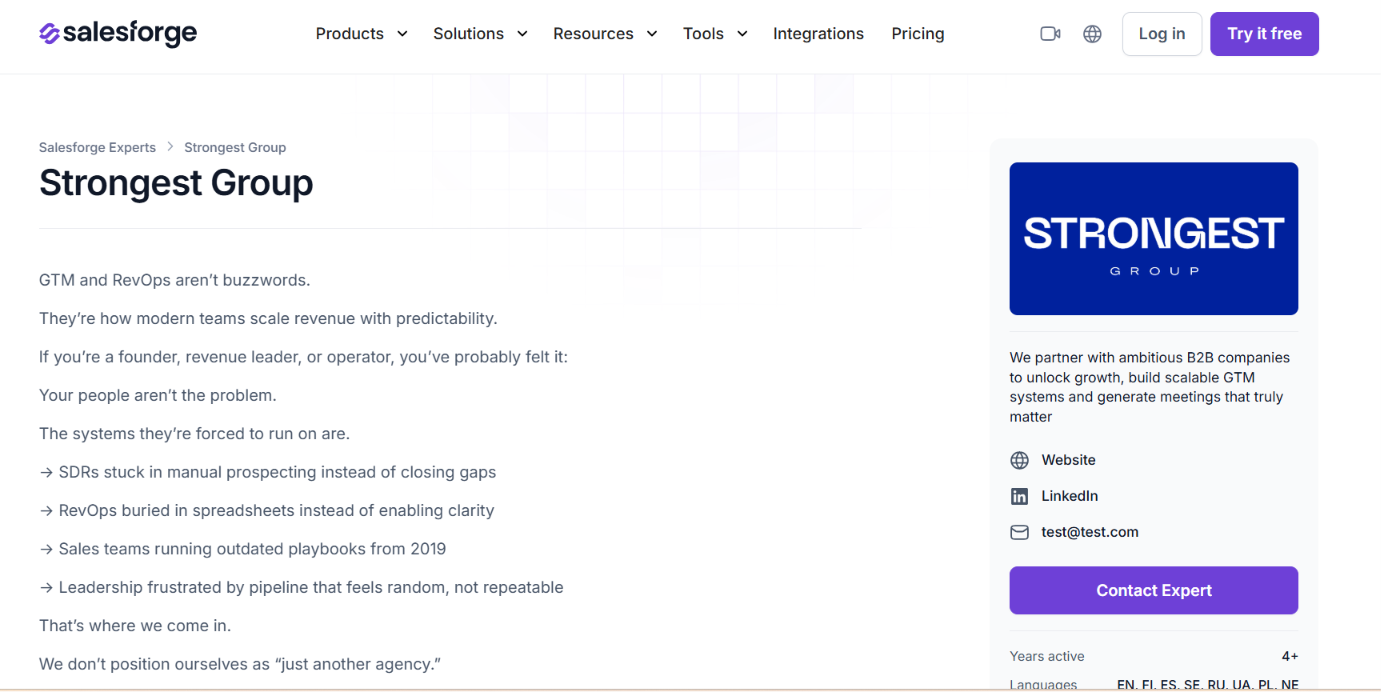Click the Contact Expert button
Image resolution: width=1381 pixels, height=692 pixels.
coord(1154,590)
